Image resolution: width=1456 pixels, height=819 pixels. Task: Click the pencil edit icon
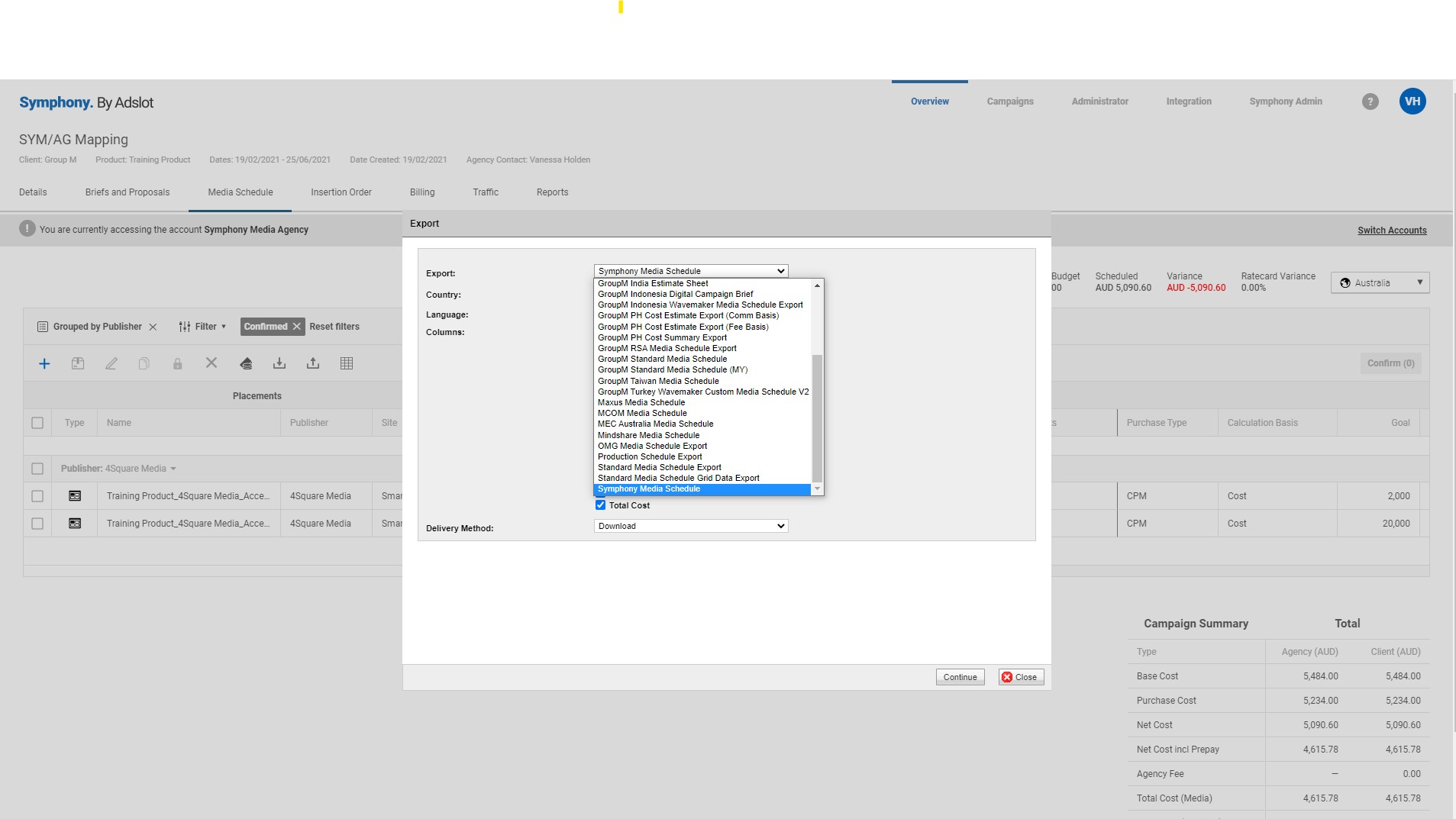(111, 363)
